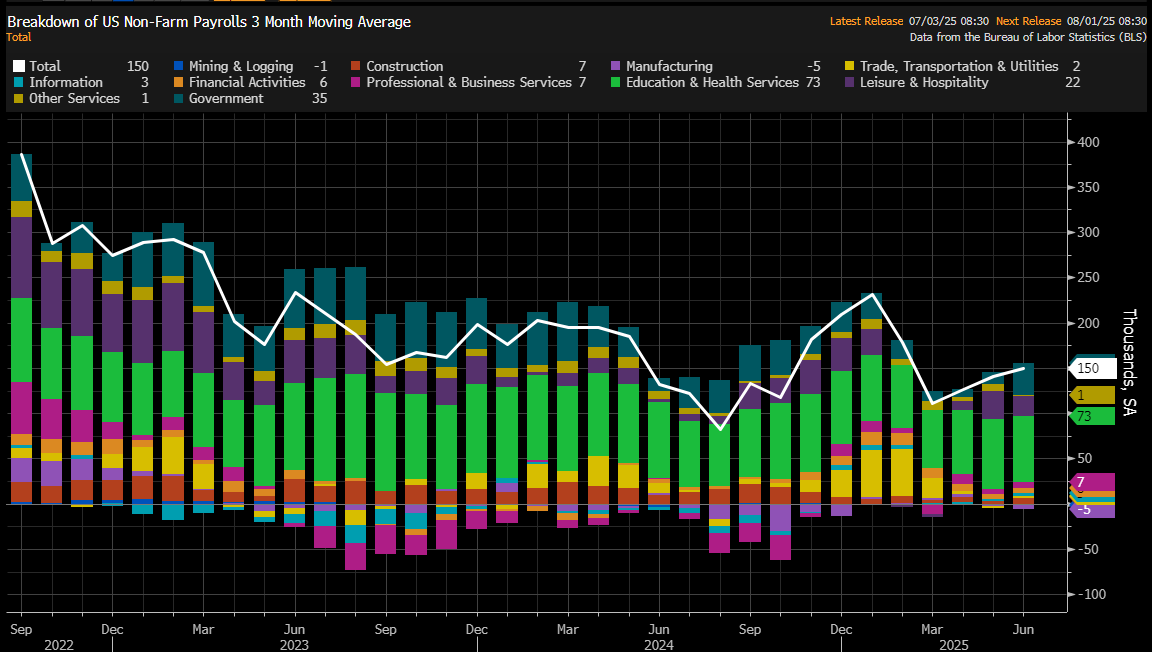Toggle the Leisure & Hospitality series label
The height and width of the screenshot is (652, 1152).
click(924, 83)
